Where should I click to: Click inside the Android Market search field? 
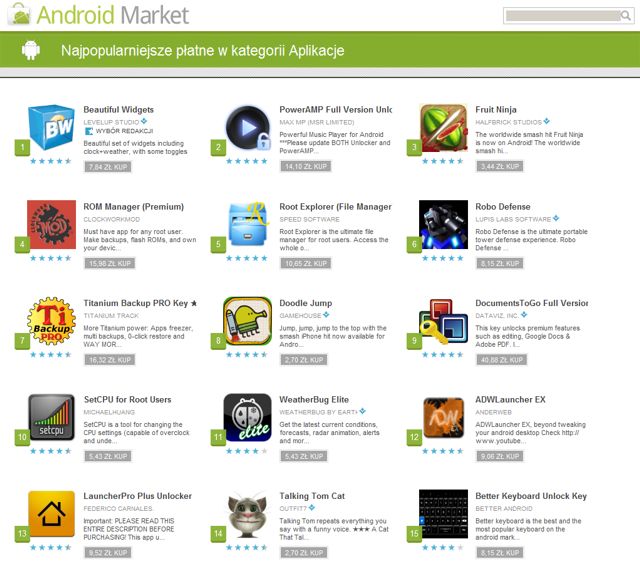(x=563, y=16)
